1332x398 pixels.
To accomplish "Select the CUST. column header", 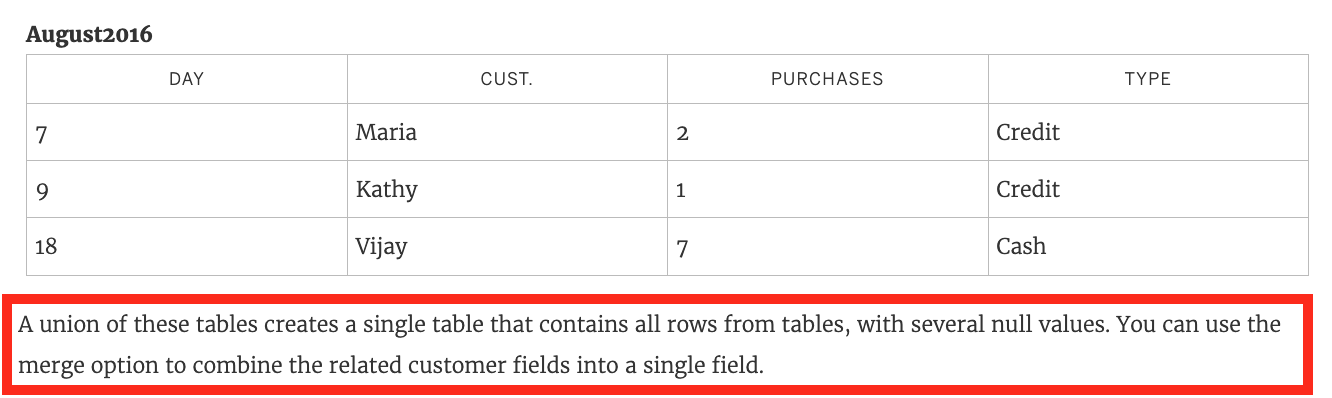I will (507, 79).
